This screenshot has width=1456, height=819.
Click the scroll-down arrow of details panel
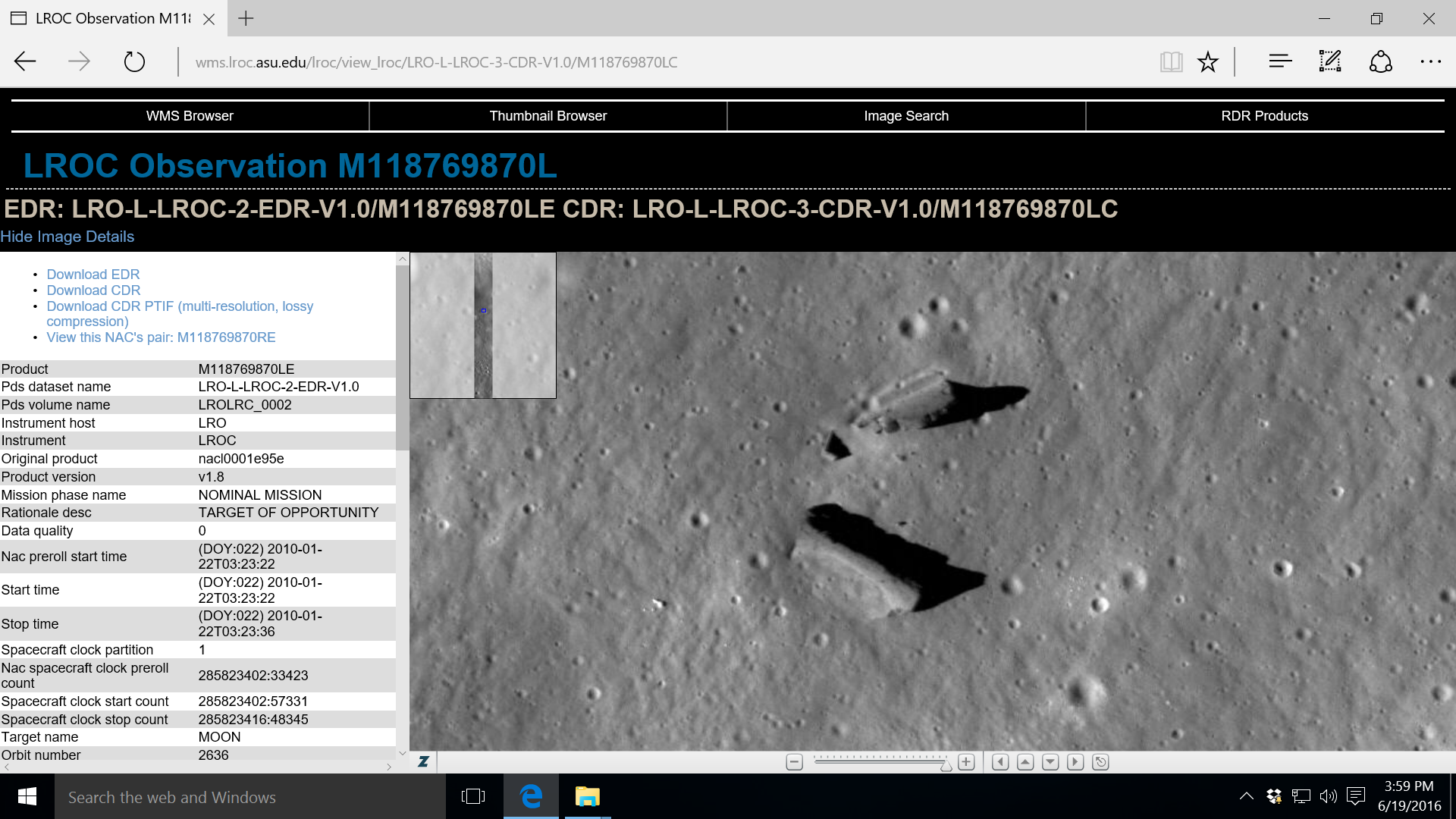point(403,754)
